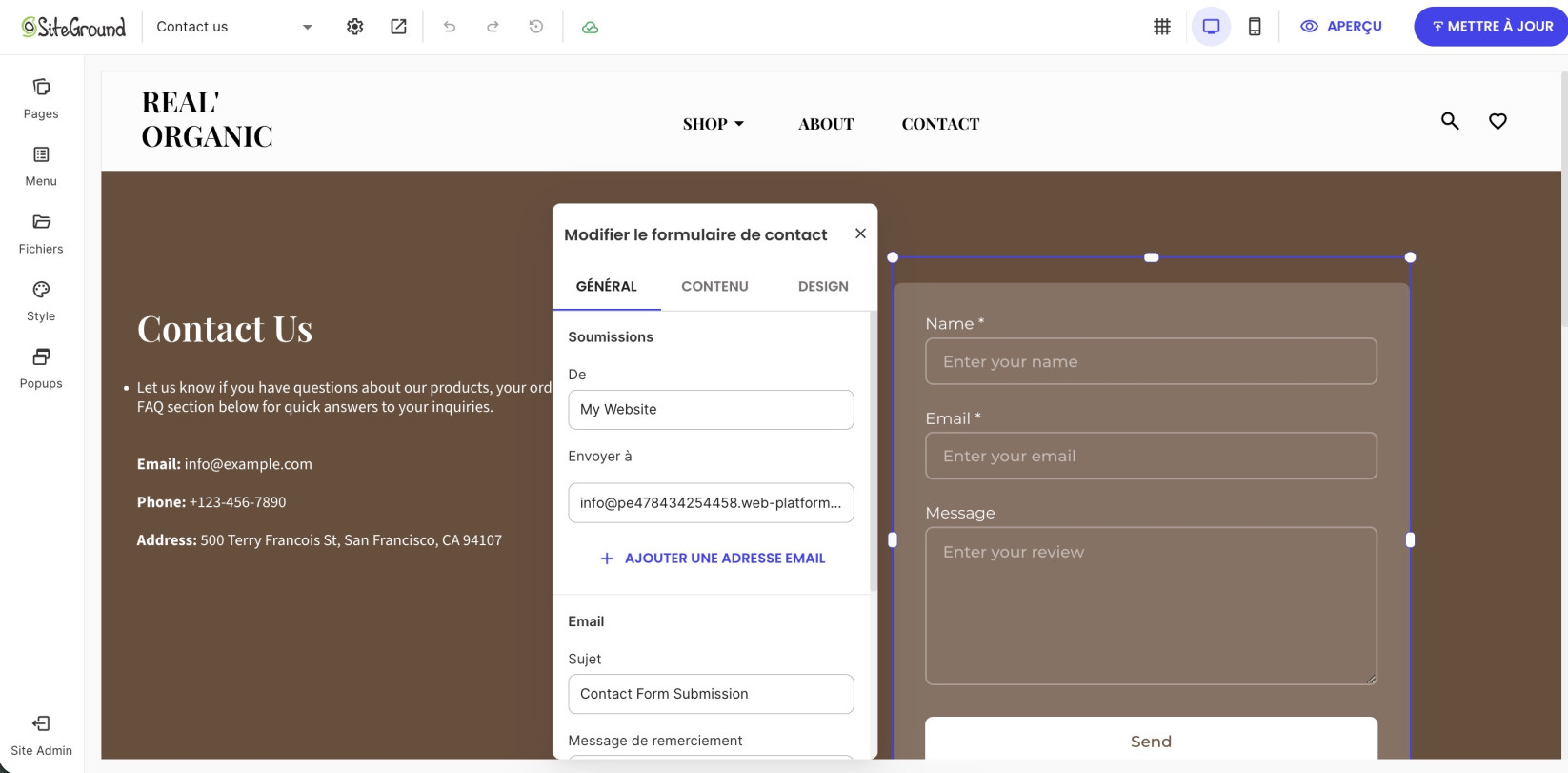The height and width of the screenshot is (773, 1568).
Task: Open the Menu panel in sidebar
Action: pos(41,166)
